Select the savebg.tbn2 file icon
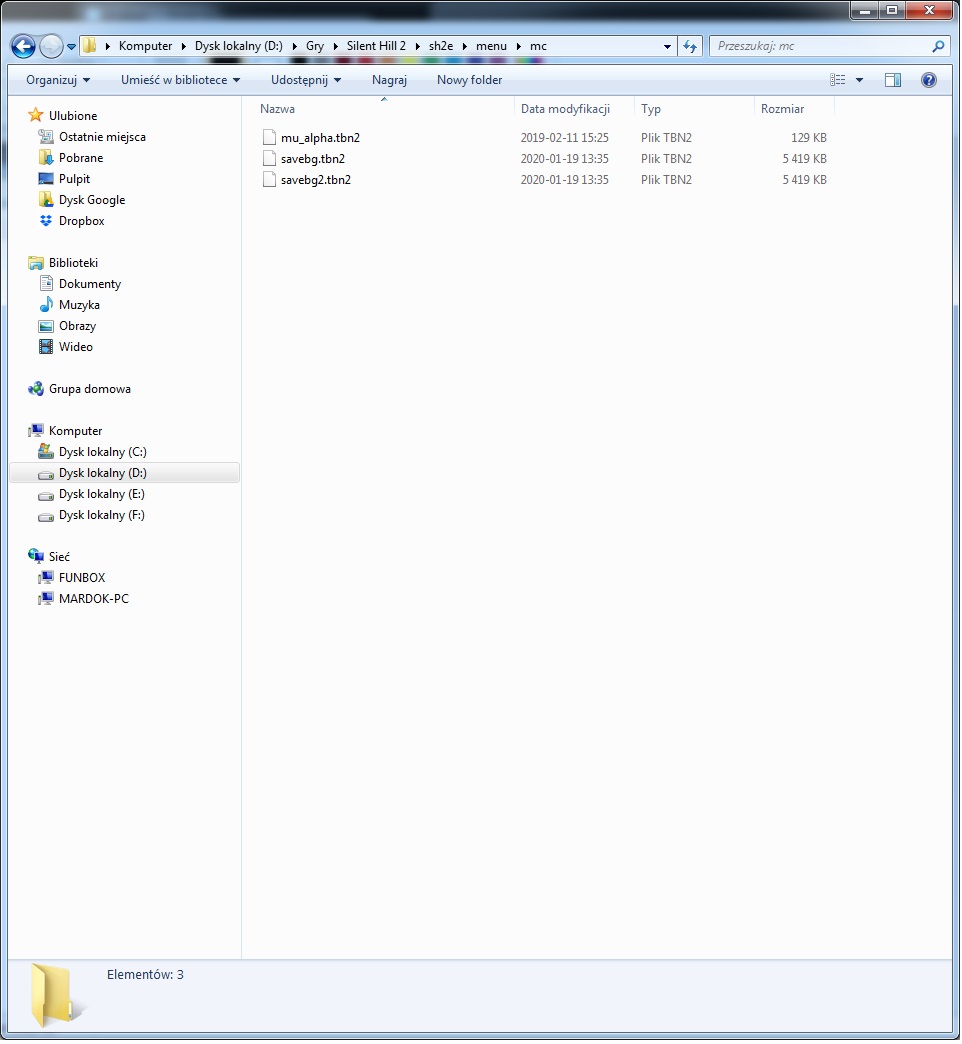This screenshot has height=1044, width=962. click(x=269, y=158)
